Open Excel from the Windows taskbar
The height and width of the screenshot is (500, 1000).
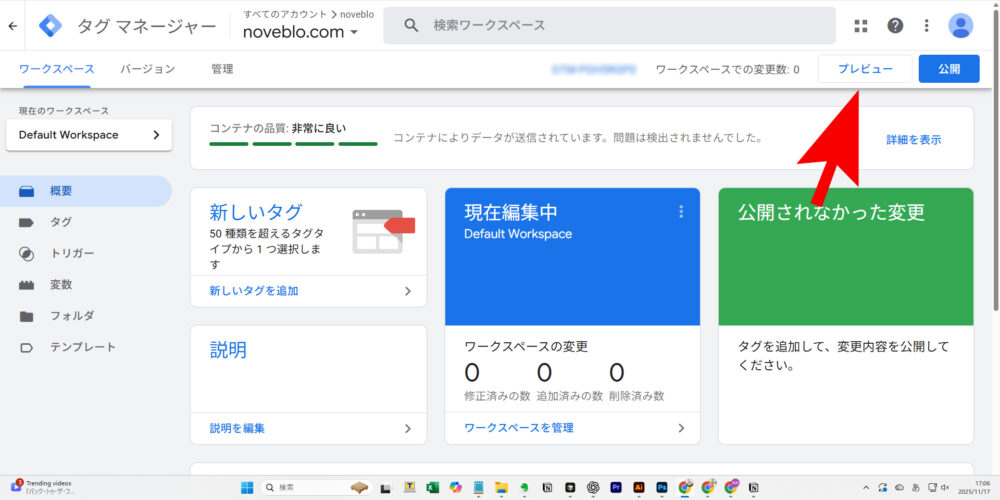433,487
